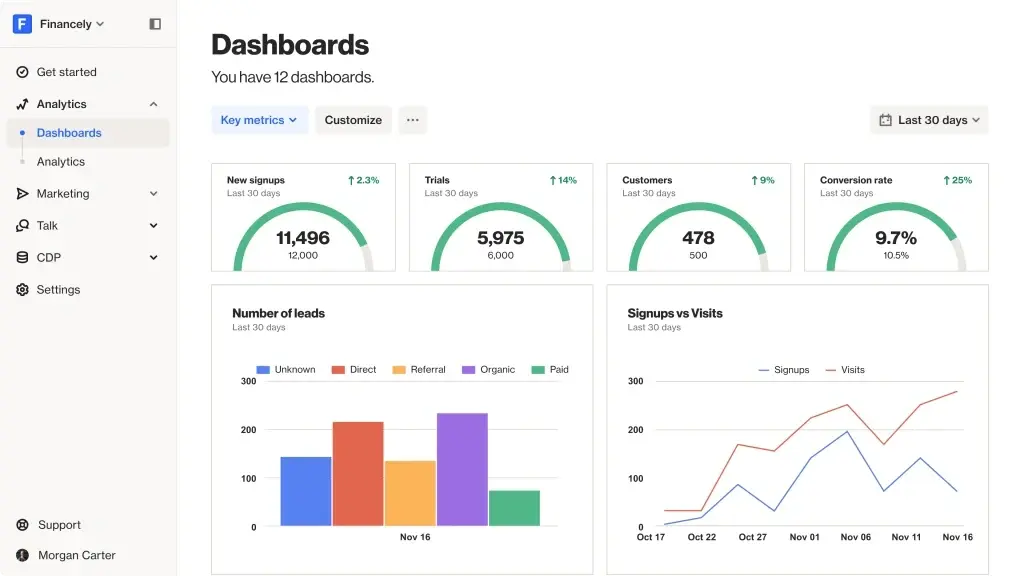Open the Key metrics dropdown
Image resolution: width=1024 pixels, height=576 pixels.
[x=259, y=119]
